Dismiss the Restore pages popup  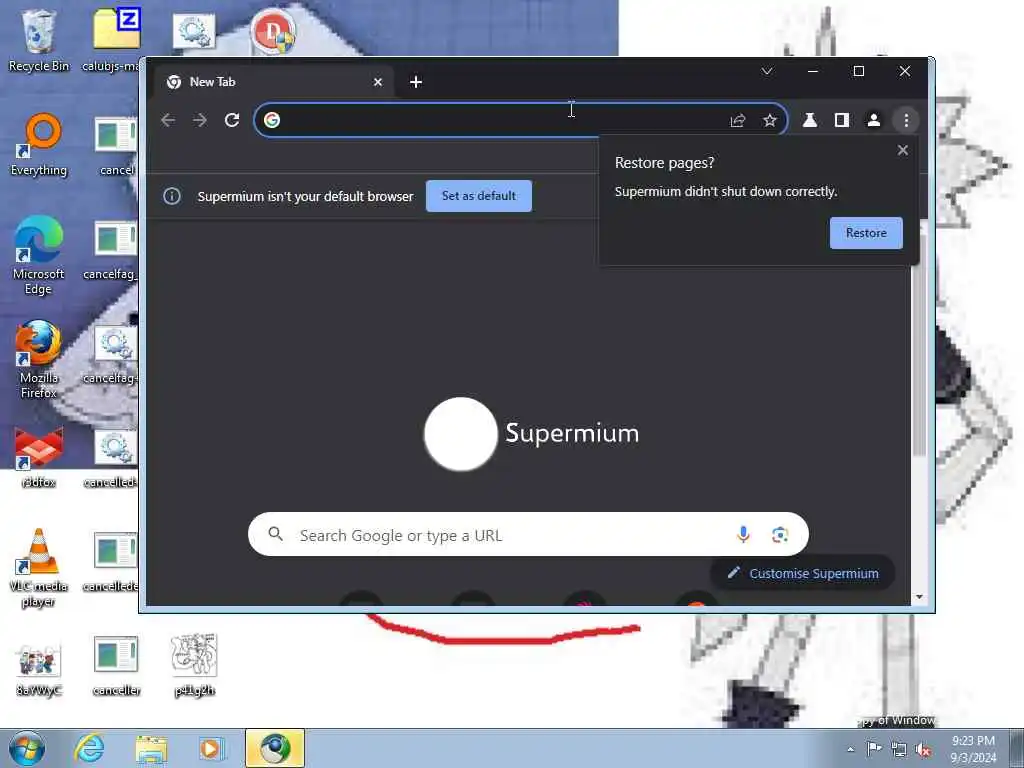(903, 150)
